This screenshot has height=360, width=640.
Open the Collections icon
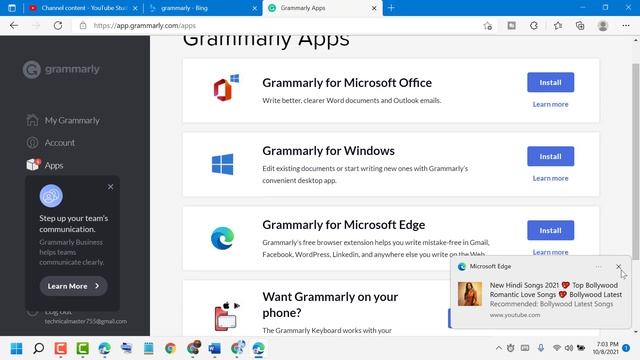click(x=580, y=26)
